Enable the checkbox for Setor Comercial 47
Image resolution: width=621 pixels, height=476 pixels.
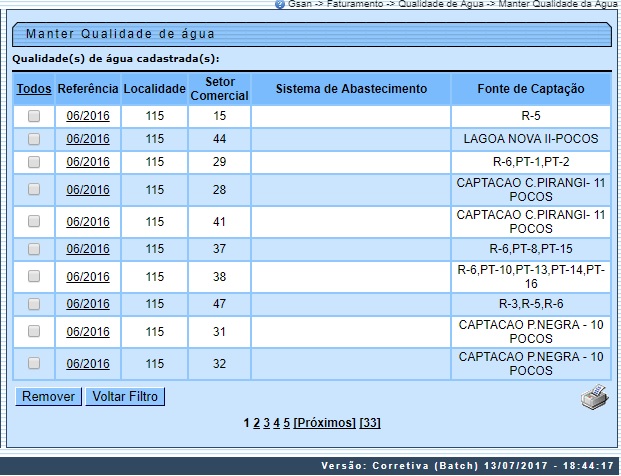34,303
